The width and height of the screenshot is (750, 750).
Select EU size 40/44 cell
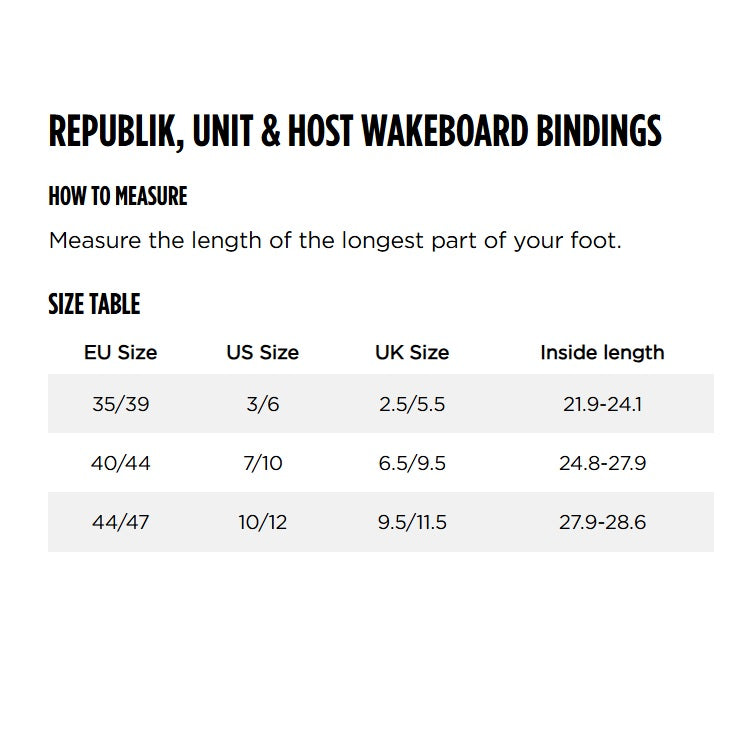click(x=121, y=463)
